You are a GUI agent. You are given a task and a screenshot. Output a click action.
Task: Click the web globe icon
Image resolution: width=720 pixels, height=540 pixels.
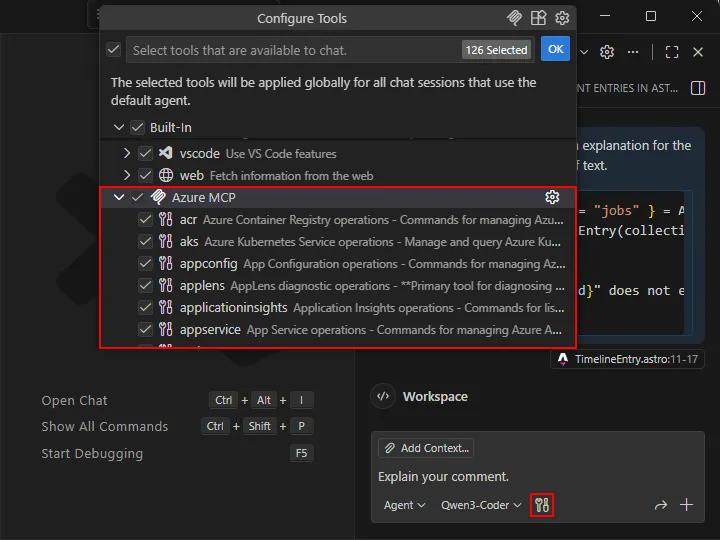pyautogui.click(x=166, y=175)
